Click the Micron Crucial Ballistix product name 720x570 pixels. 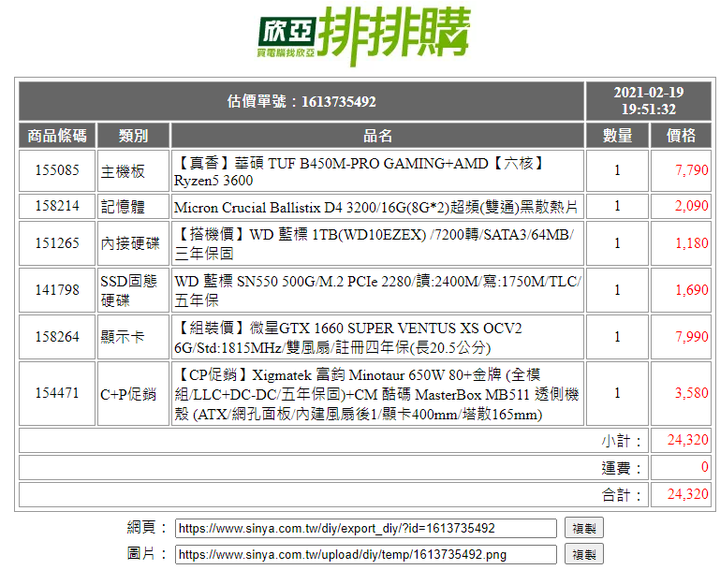(375, 207)
